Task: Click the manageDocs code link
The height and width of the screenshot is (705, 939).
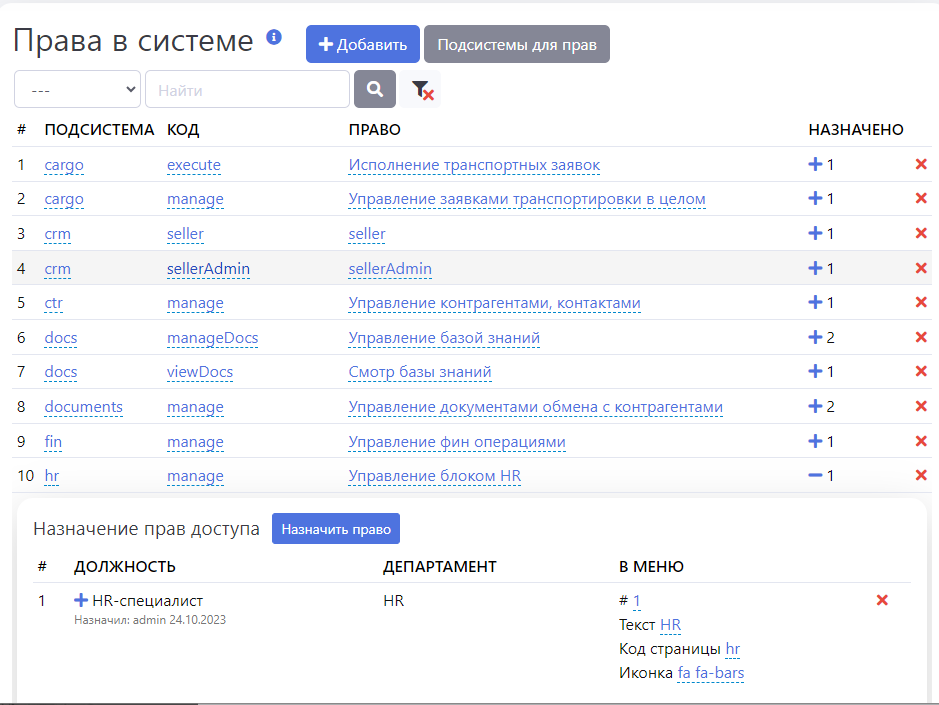Action: [212, 338]
